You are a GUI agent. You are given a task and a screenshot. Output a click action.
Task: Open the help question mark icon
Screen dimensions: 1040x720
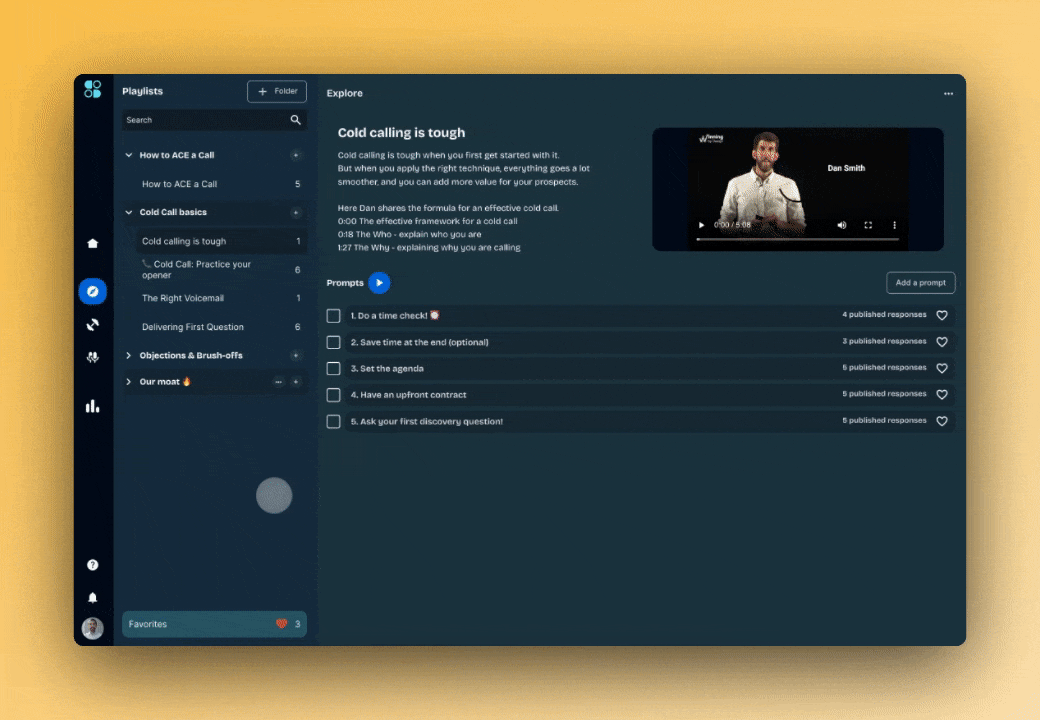(92, 565)
